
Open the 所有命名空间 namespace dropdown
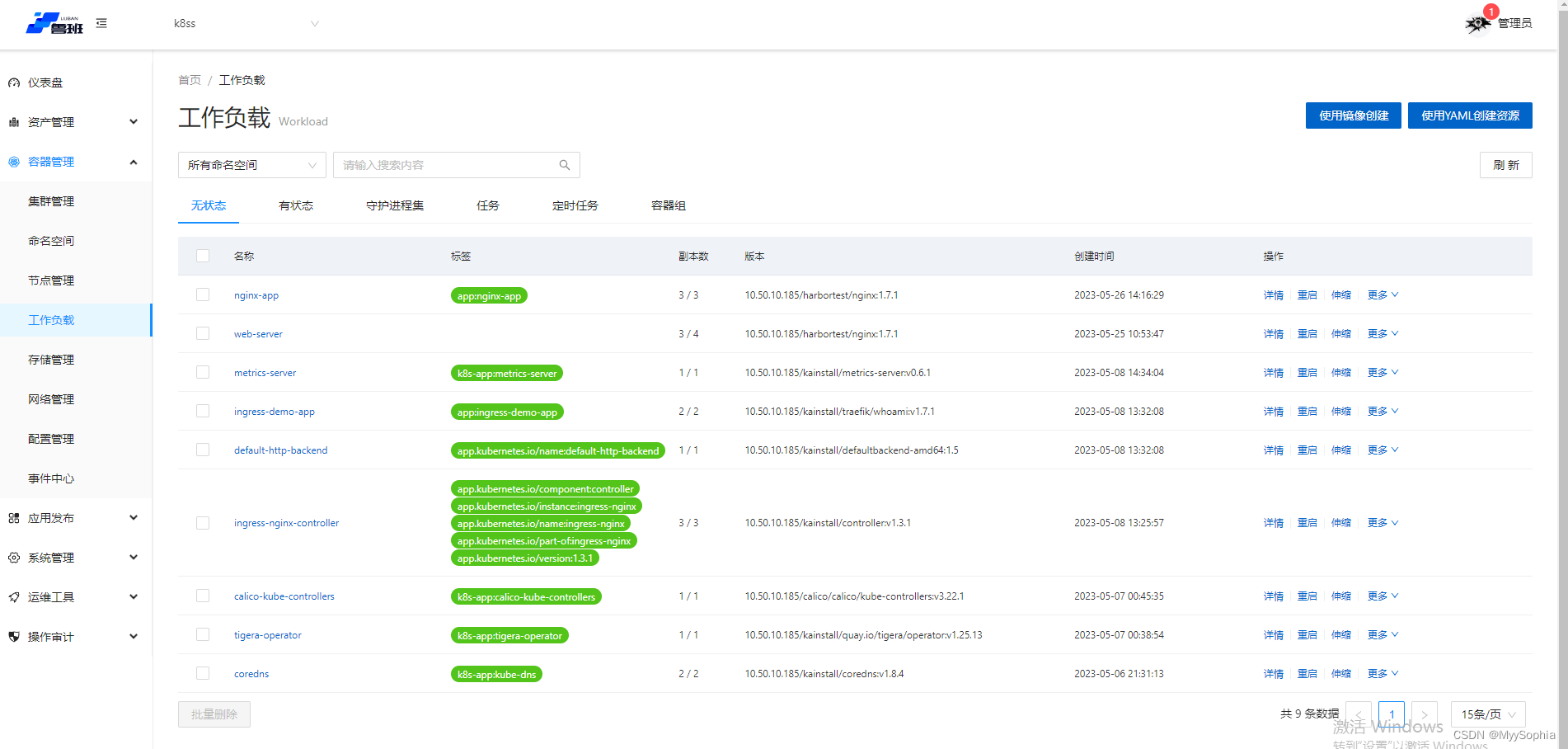pyautogui.click(x=252, y=165)
